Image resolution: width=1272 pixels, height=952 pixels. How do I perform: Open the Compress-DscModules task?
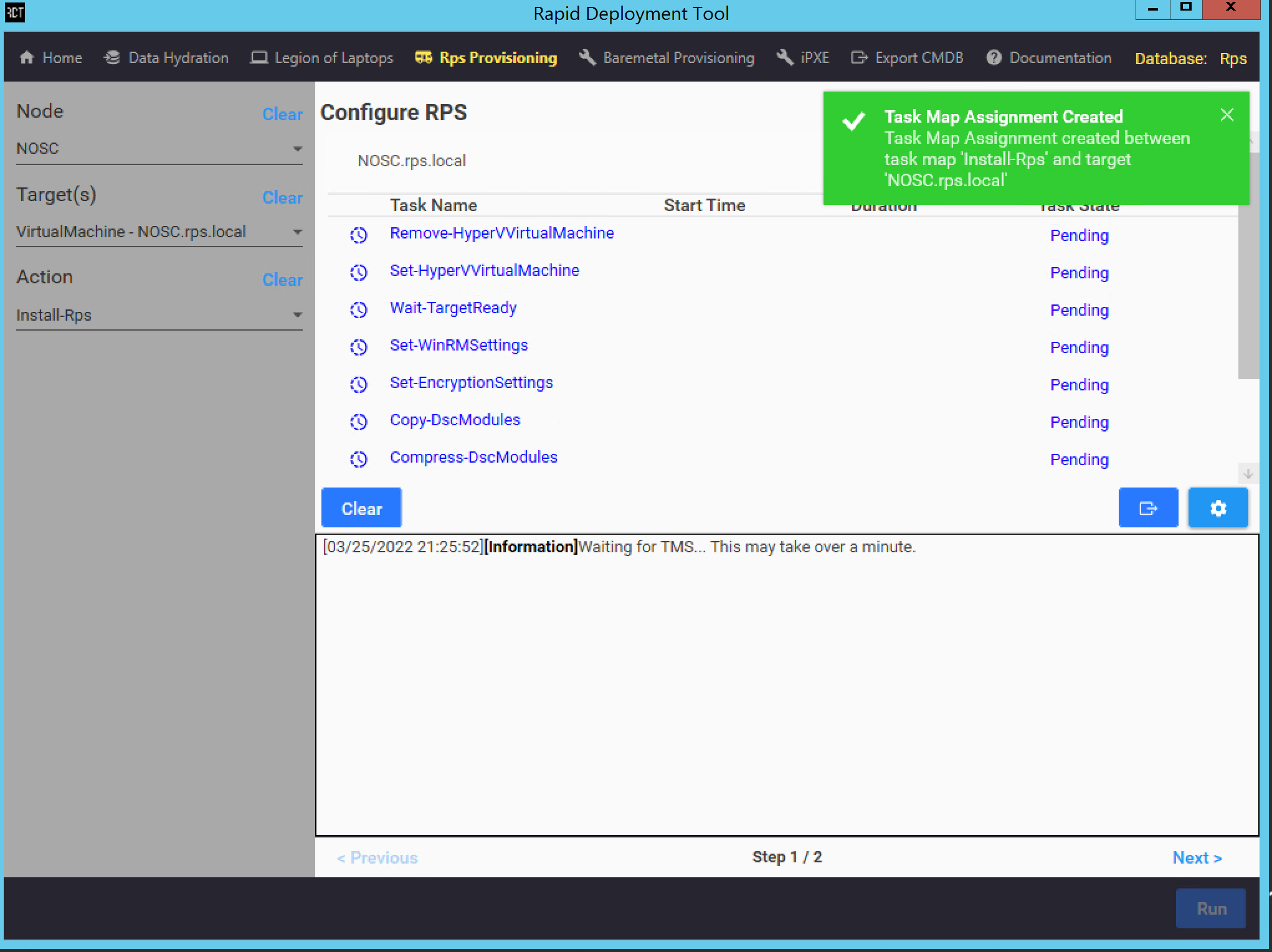click(x=474, y=457)
